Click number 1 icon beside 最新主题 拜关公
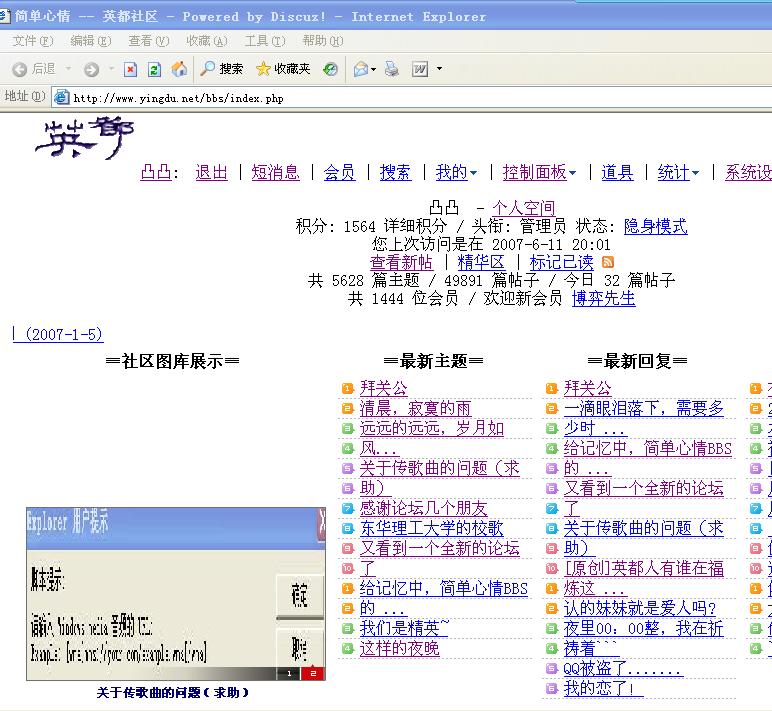Viewport: 772px width, 711px height. click(348, 388)
